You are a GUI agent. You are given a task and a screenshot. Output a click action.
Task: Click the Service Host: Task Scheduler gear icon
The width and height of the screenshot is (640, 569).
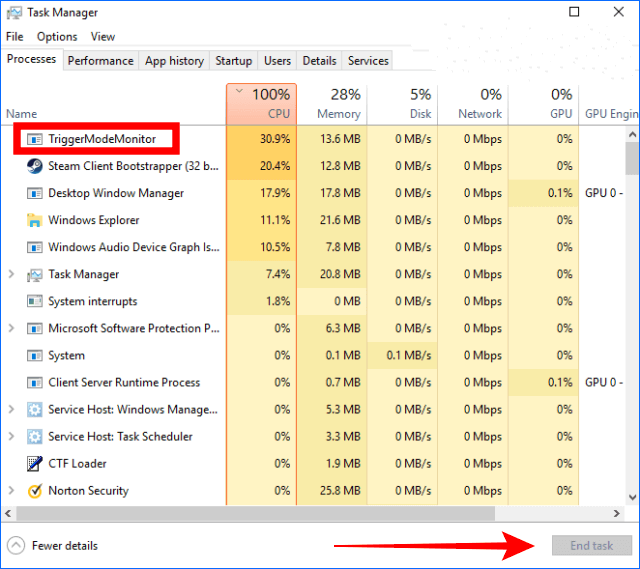(x=35, y=437)
